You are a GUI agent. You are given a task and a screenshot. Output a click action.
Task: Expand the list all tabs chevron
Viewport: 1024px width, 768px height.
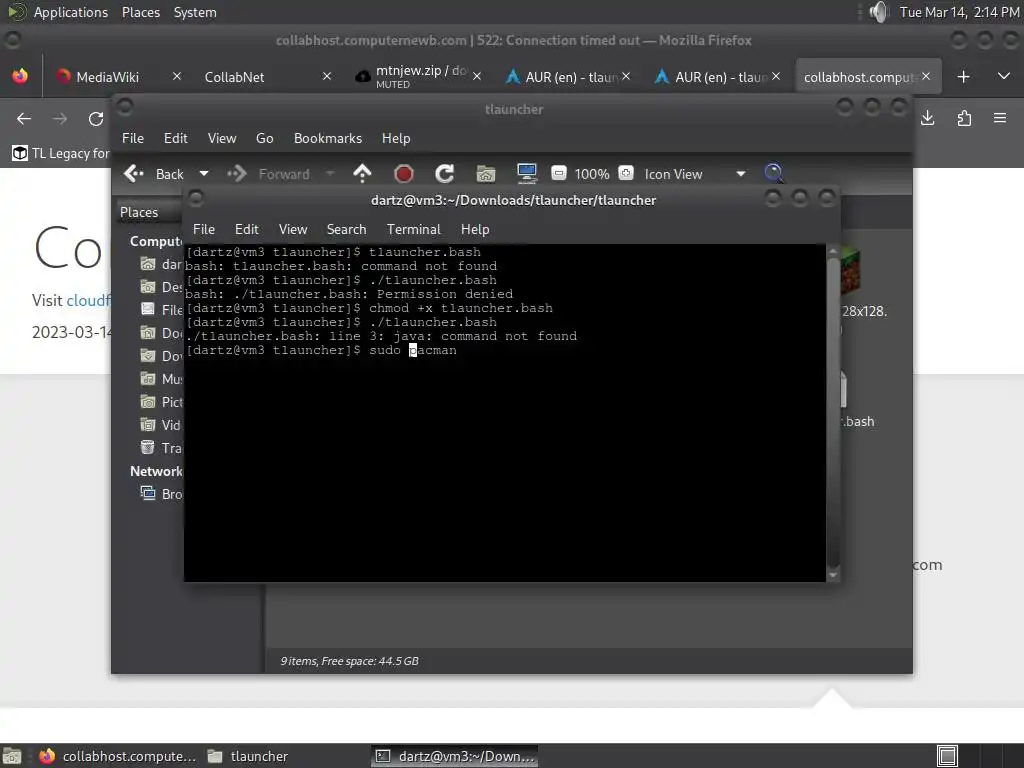1004,76
